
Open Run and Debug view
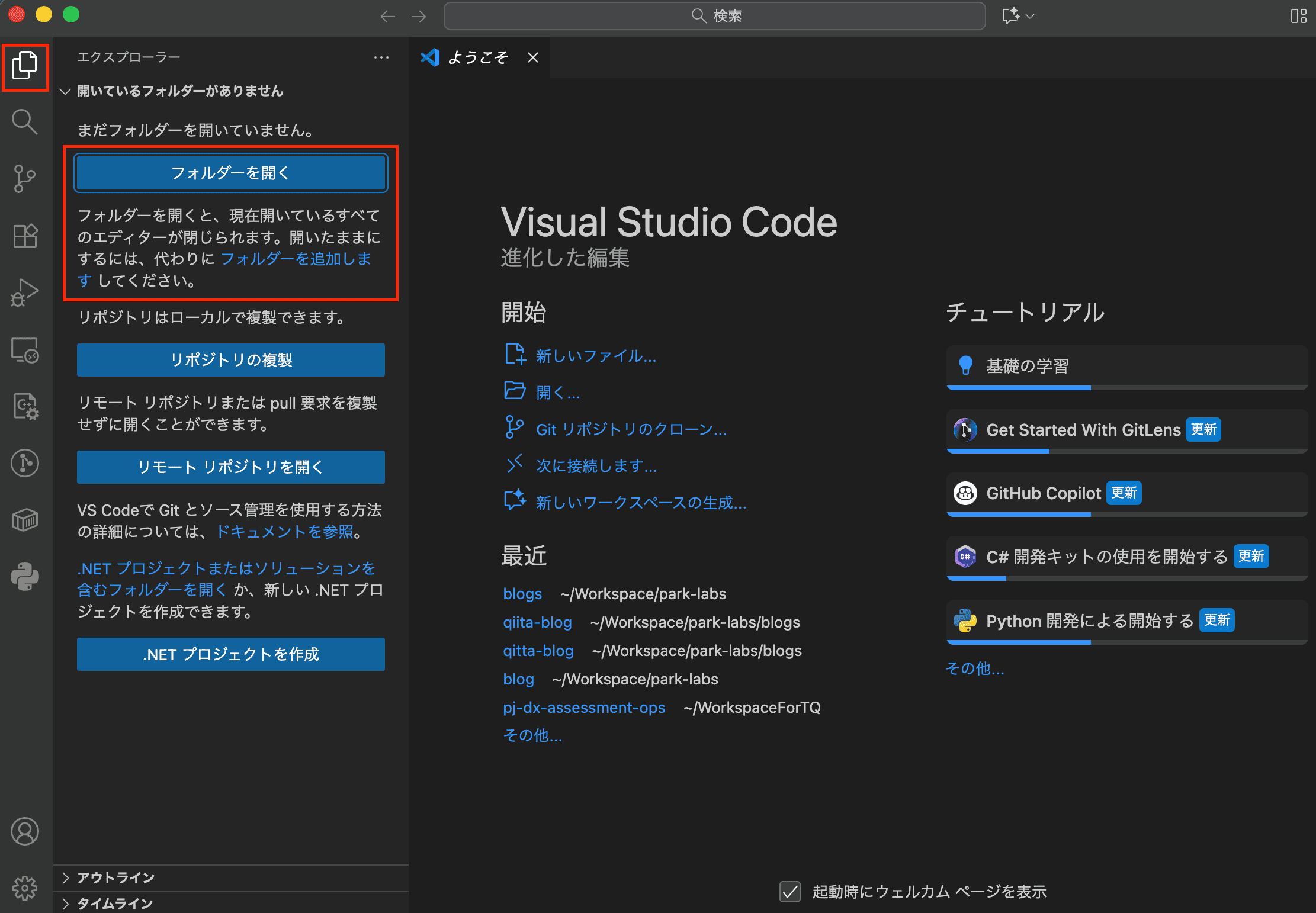click(24, 292)
